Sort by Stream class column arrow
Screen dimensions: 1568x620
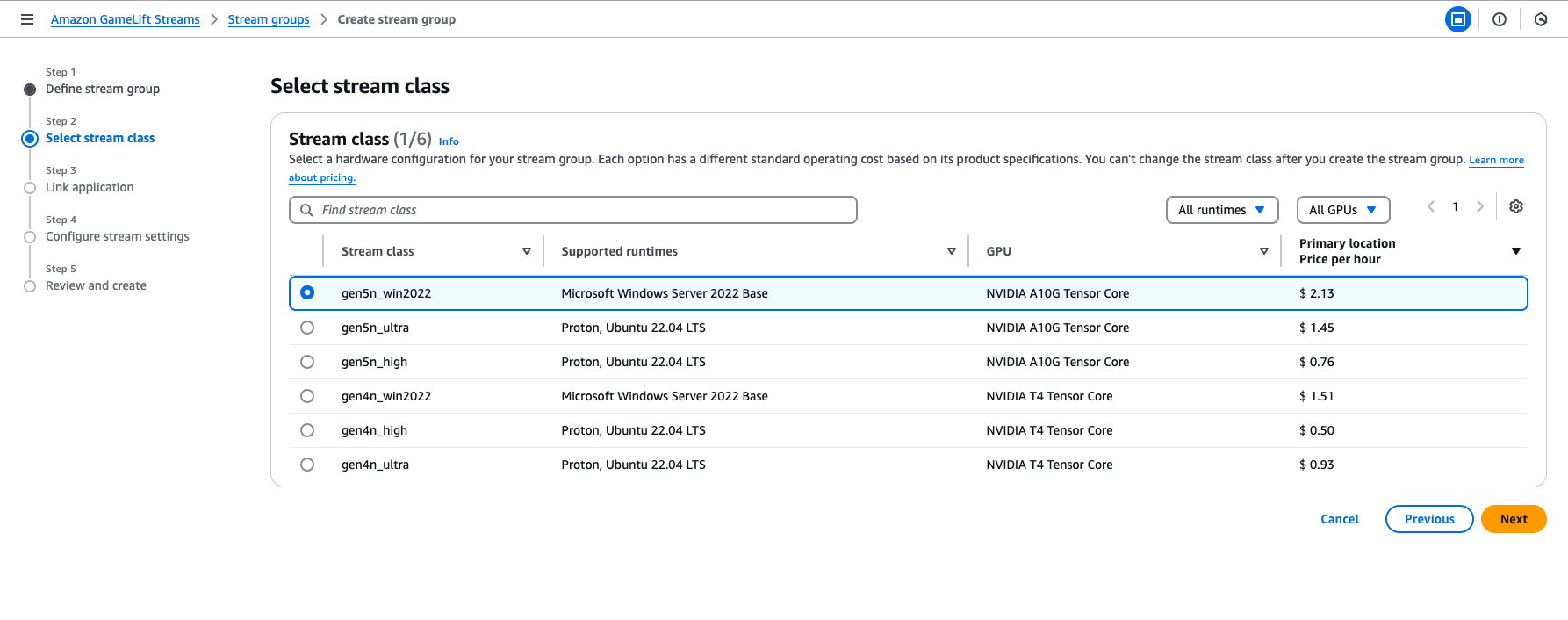click(527, 251)
